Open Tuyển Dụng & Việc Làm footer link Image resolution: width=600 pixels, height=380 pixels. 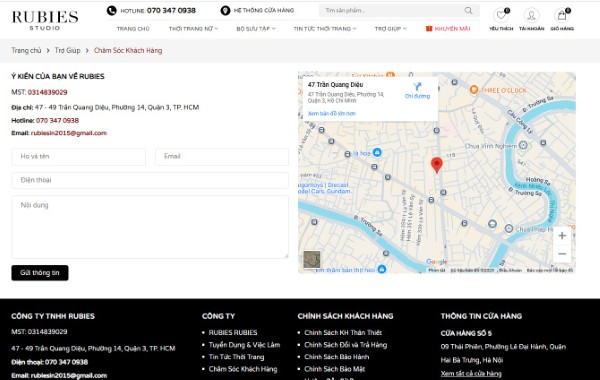pyautogui.click(x=244, y=345)
